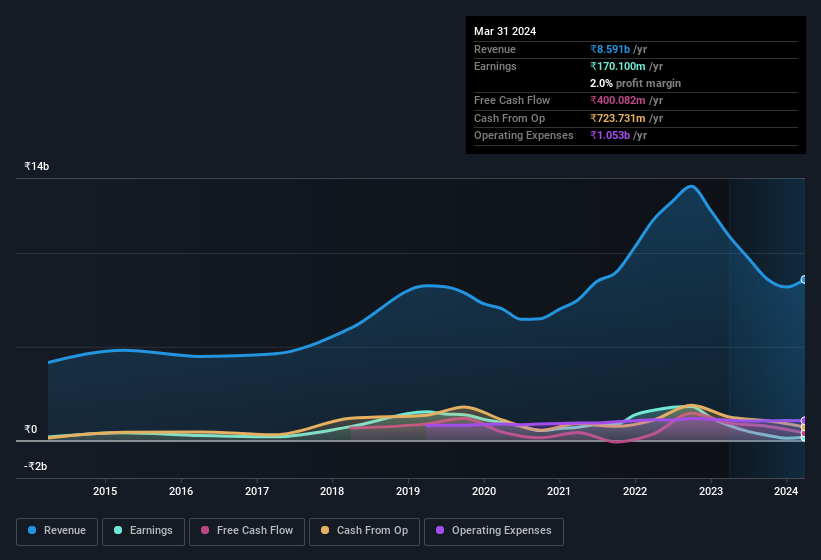This screenshot has height=560, width=821.
Task: Click the 2020 x-axis label
Action: [x=484, y=491]
